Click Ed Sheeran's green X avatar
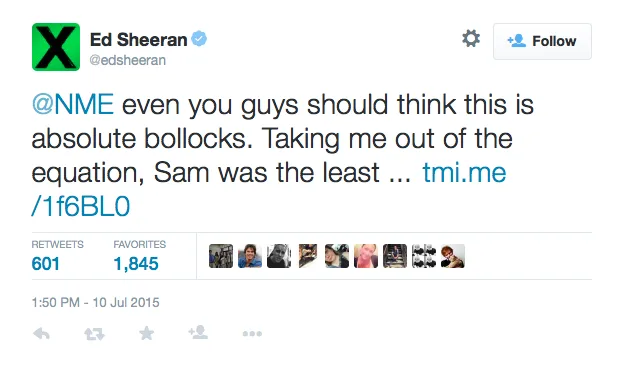Screen dimensions: 621x371 coord(56,47)
